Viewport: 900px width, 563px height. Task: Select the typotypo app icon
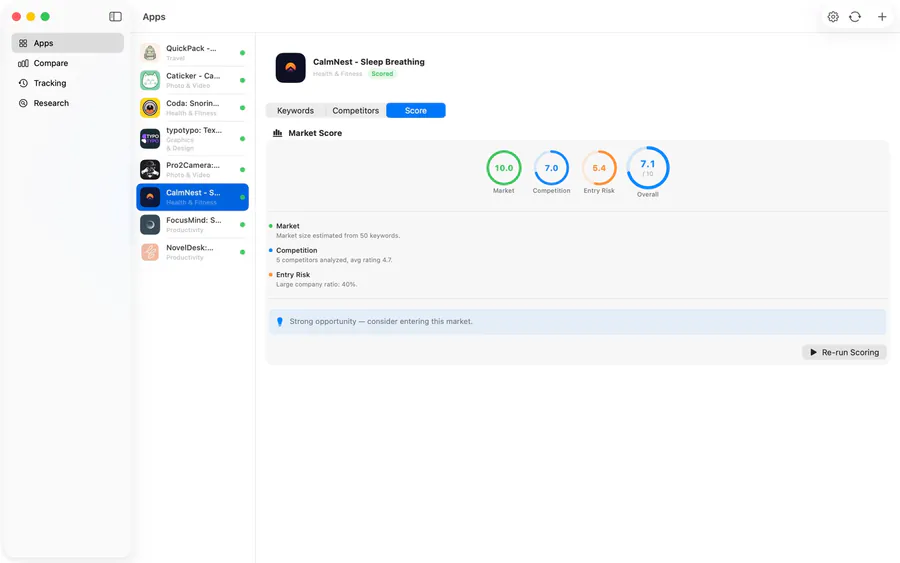150,139
